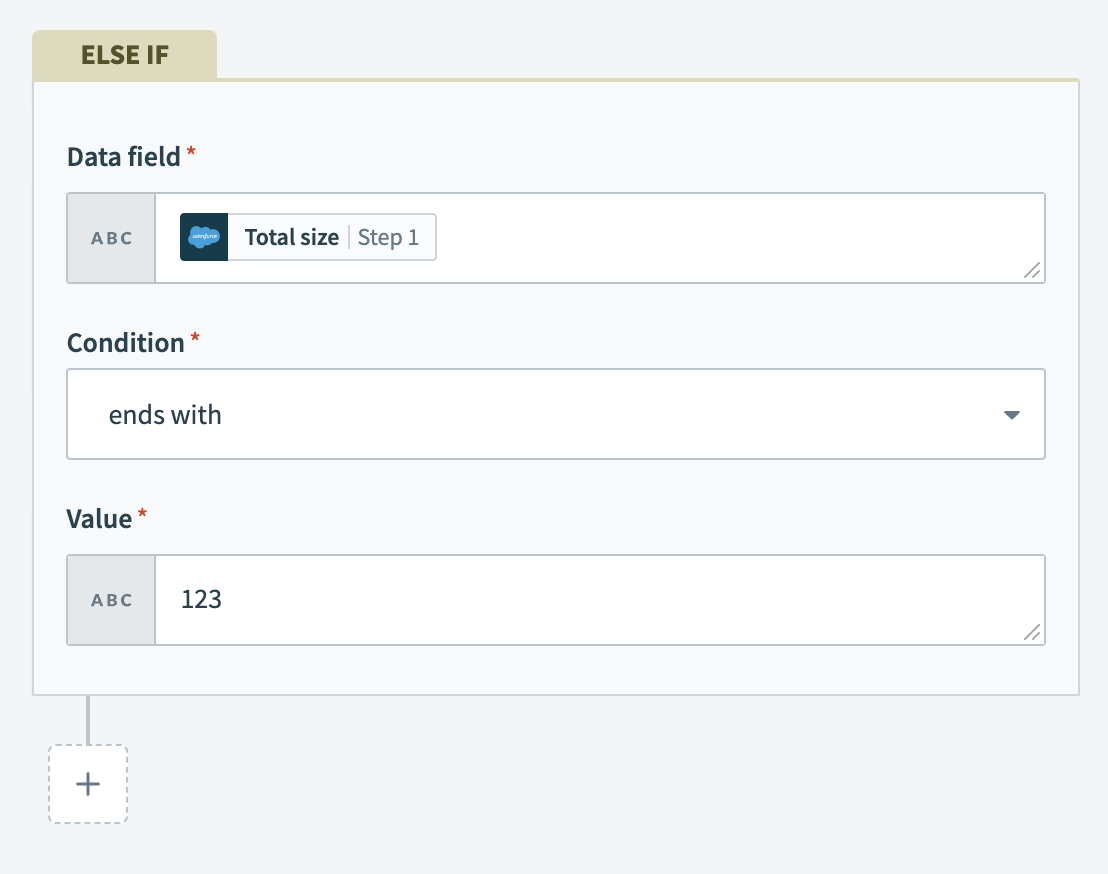Select the Total size data pill
1108x874 pixels.
[293, 237]
